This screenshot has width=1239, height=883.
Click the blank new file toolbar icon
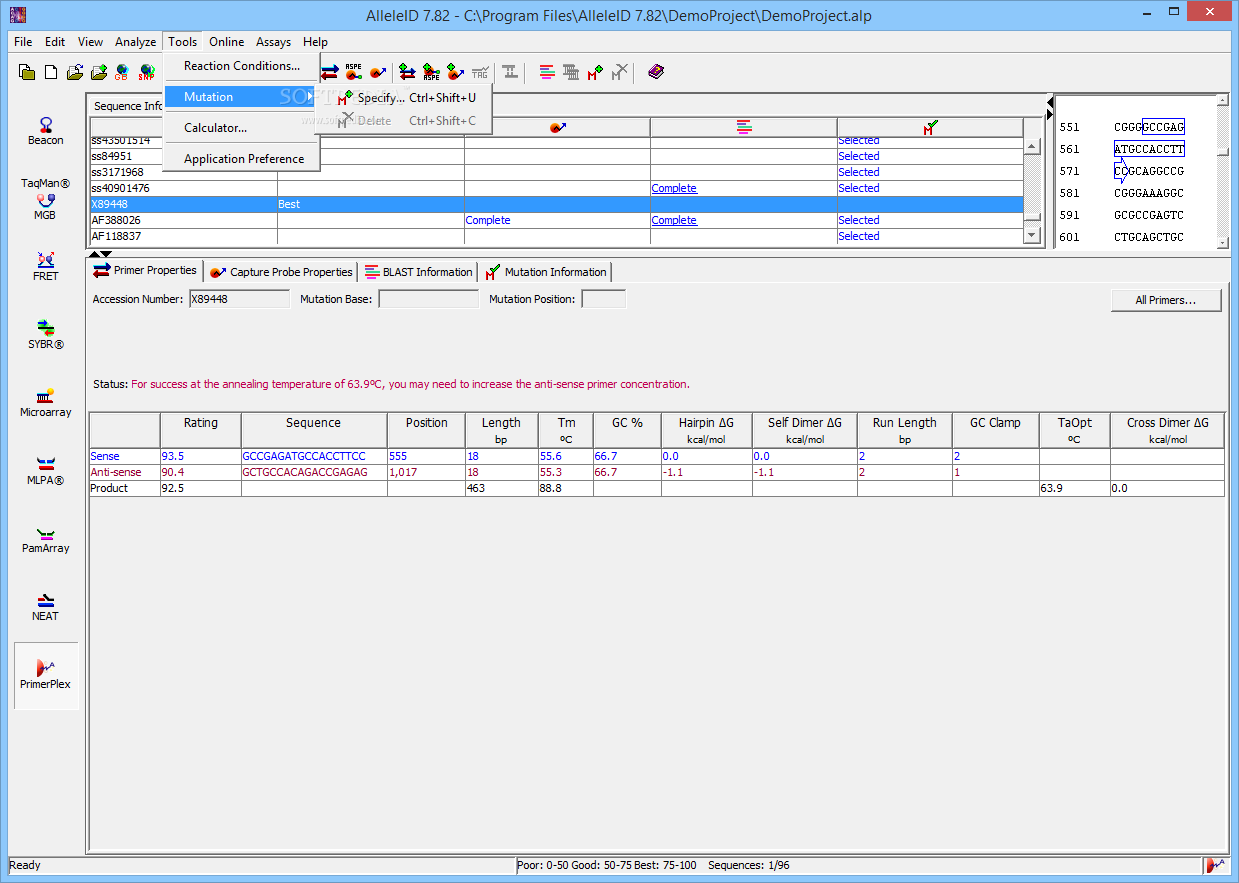[51, 72]
